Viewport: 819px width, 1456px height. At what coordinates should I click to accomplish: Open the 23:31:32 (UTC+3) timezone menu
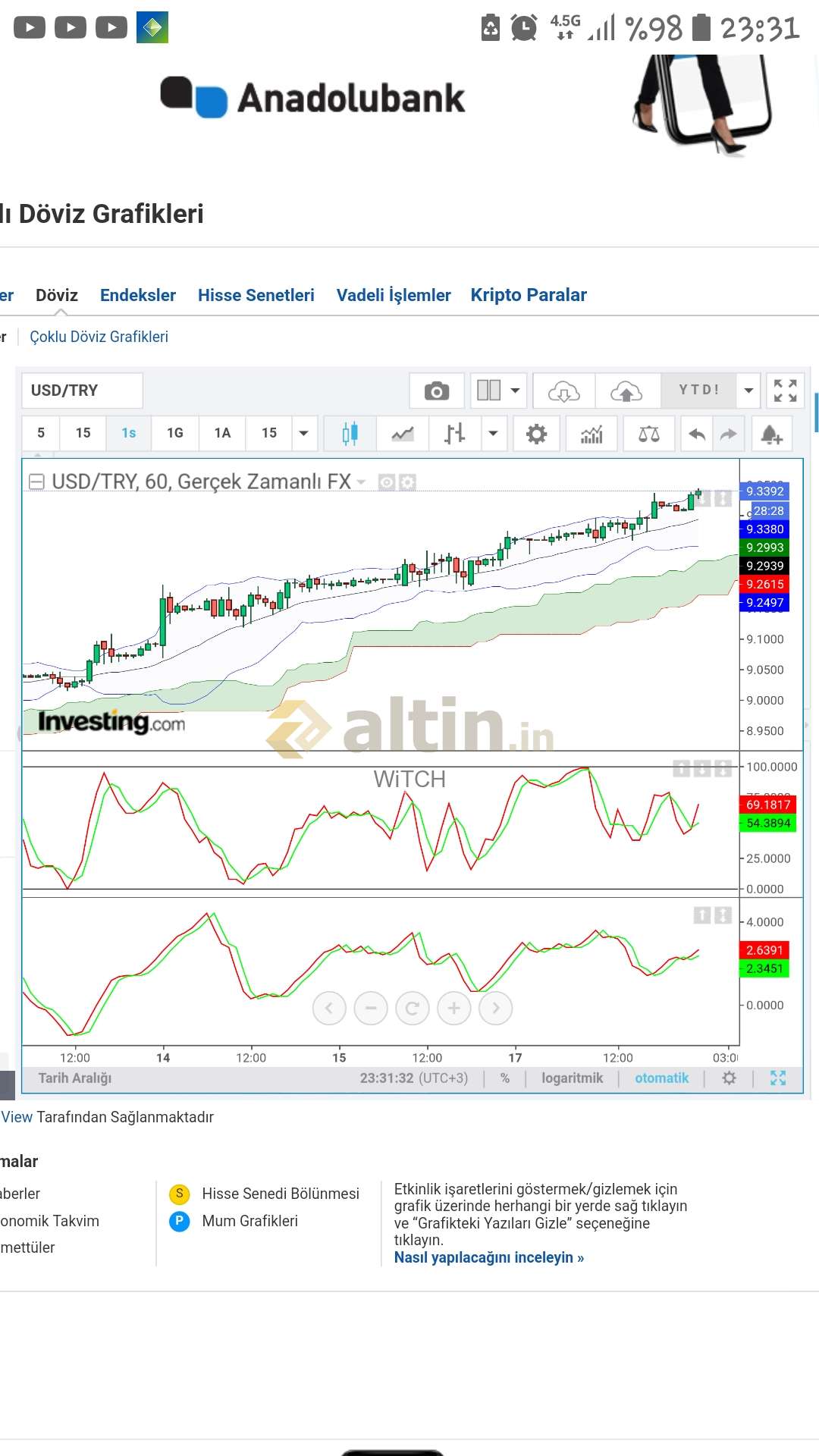coord(414,1078)
